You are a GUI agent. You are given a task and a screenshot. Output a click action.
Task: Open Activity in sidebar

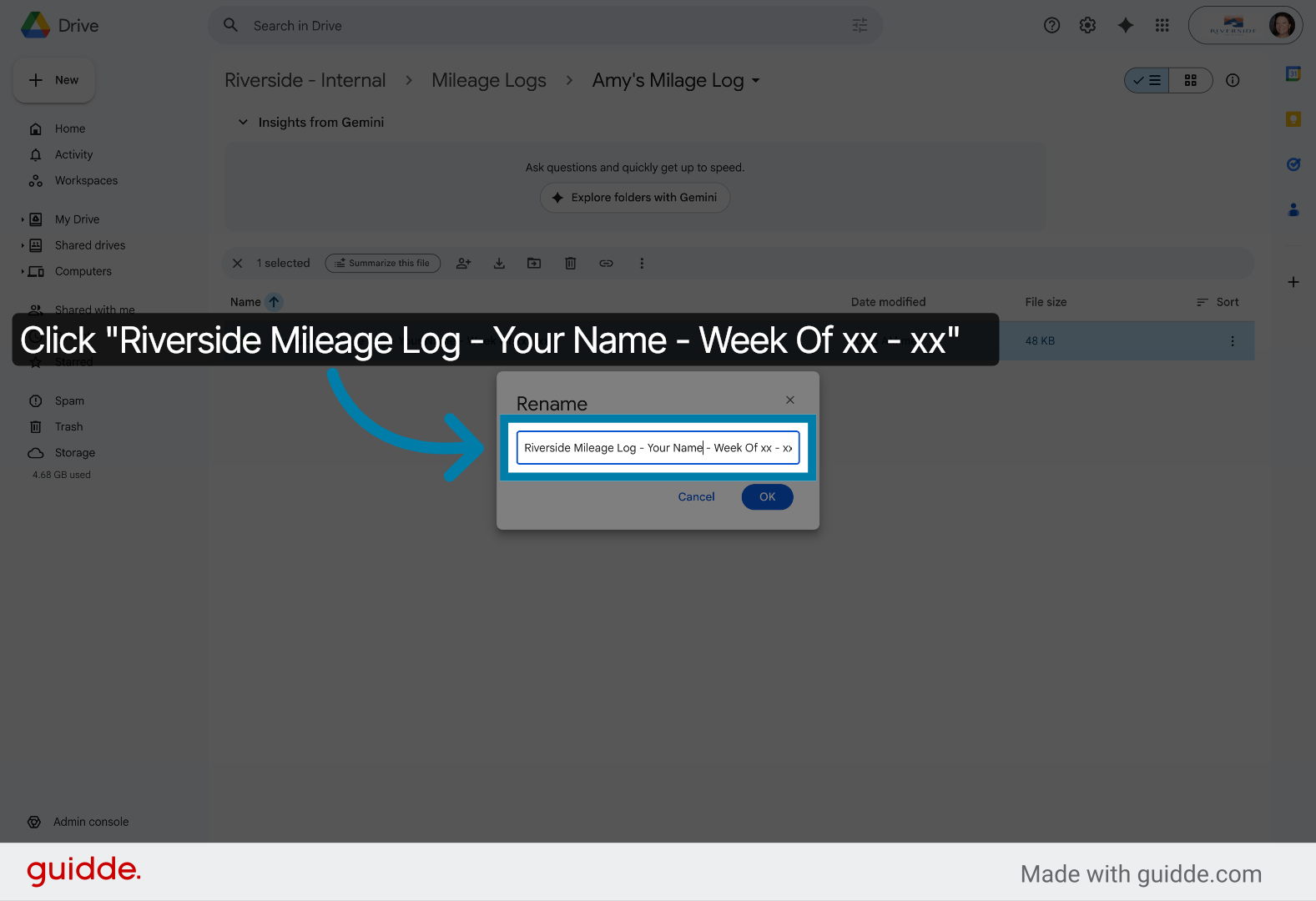point(73,154)
